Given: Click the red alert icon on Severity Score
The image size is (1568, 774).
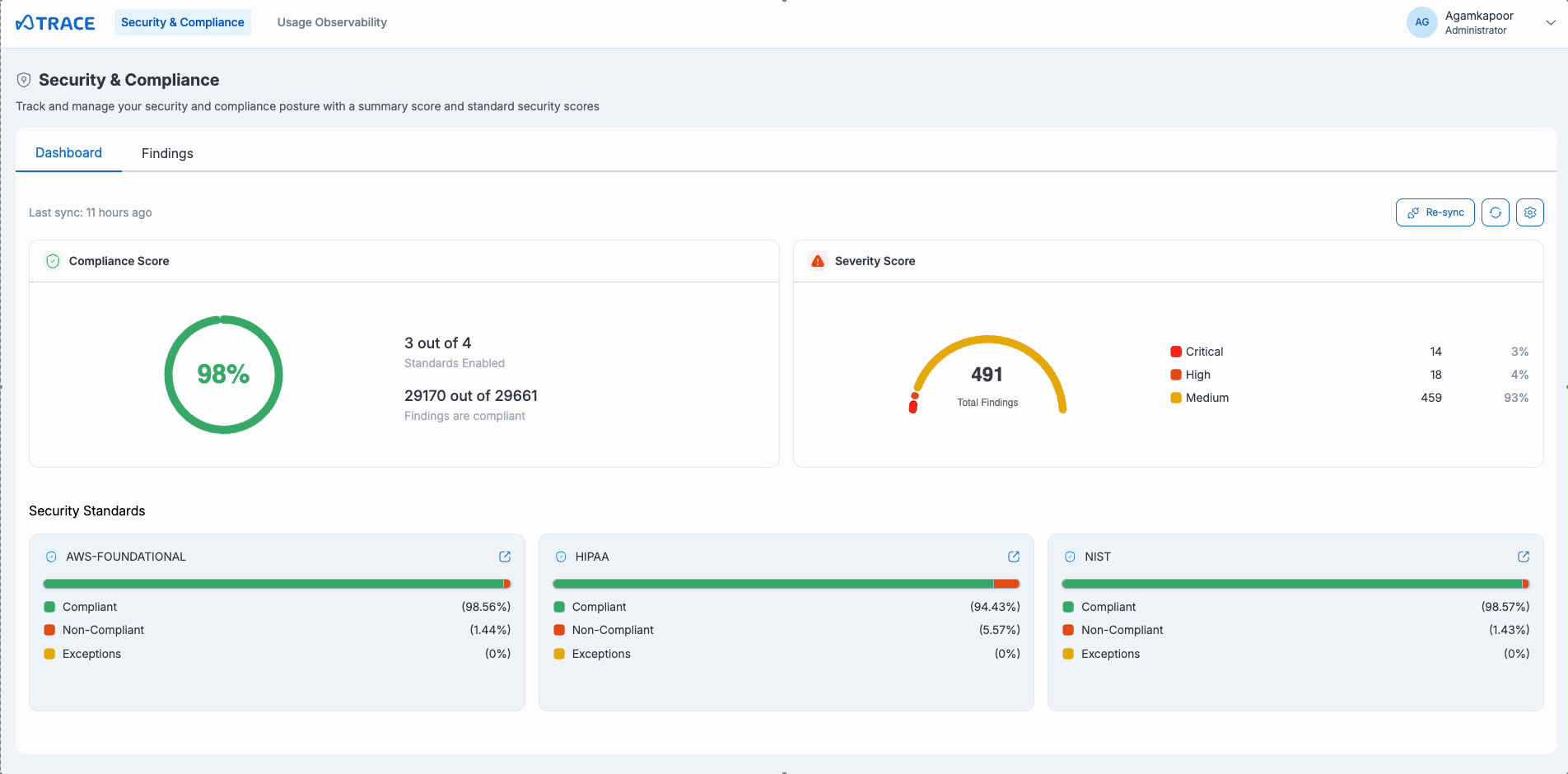Looking at the screenshot, I should click(x=817, y=260).
